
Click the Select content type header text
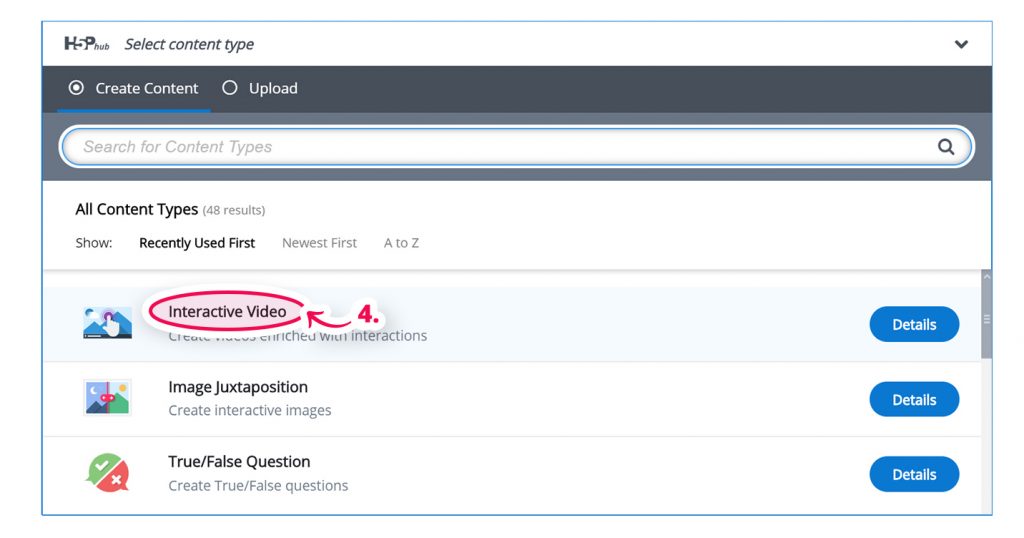pyautogui.click(x=189, y=44)
